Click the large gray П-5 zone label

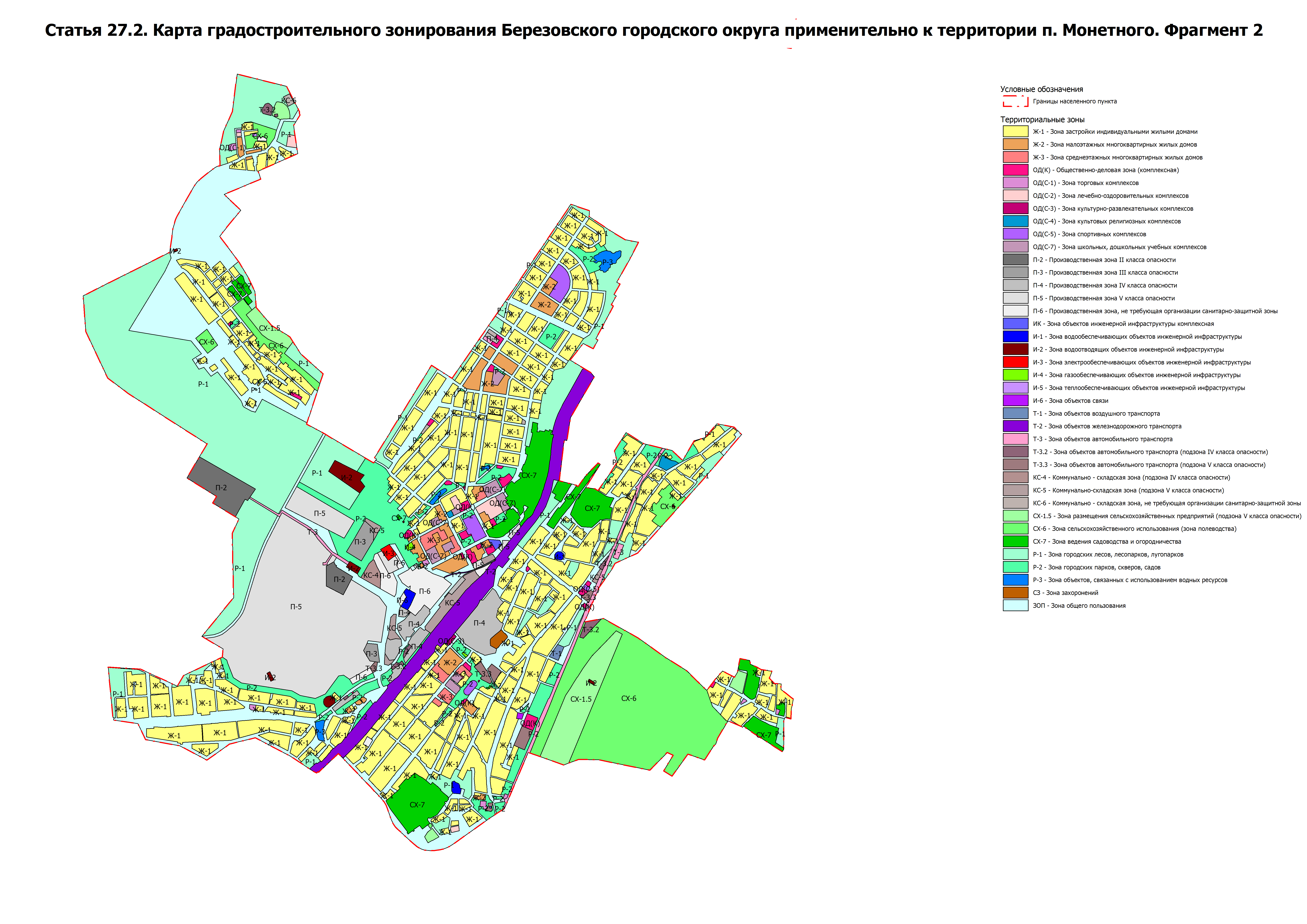point(296,607)
